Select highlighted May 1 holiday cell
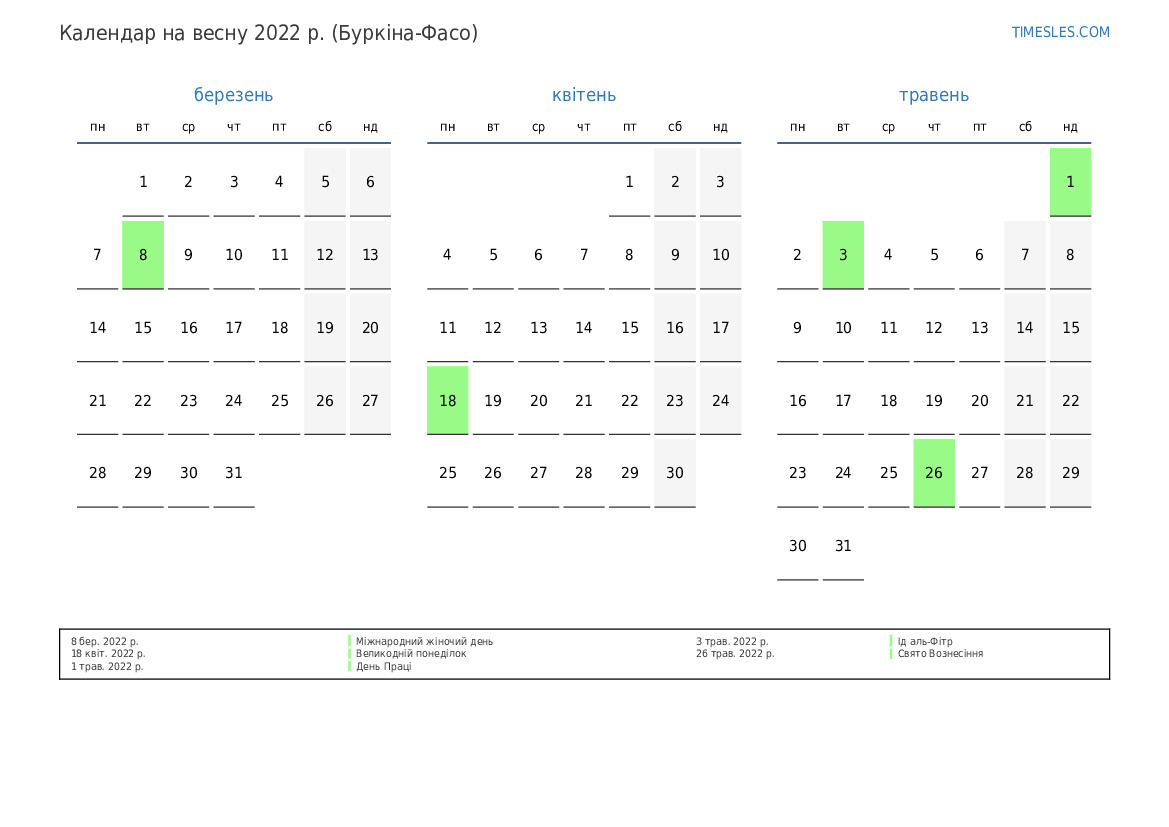This screenshot has height=827, width=1169. pyautogui.click(x=1070, y=182)
